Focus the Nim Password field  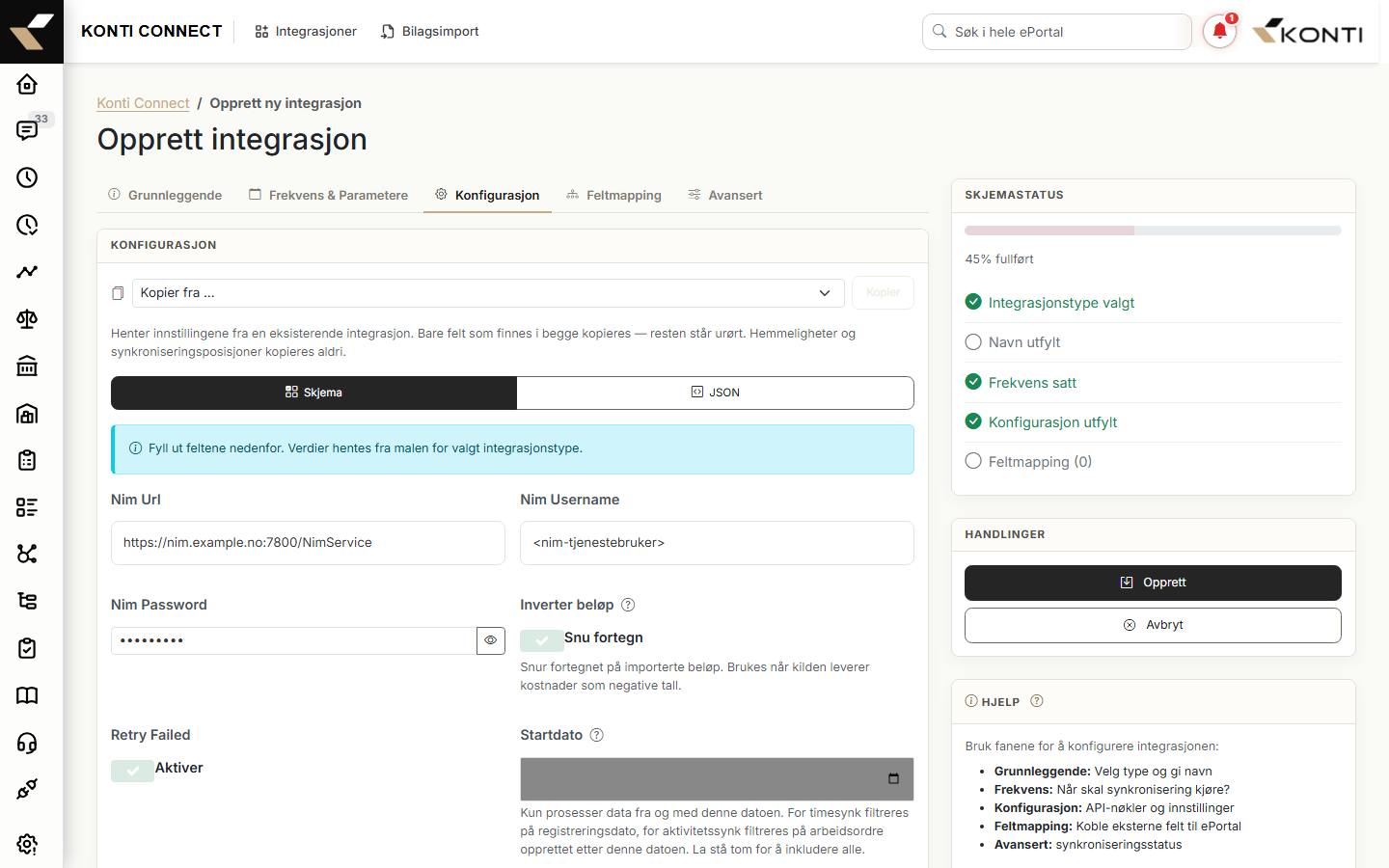(x=294, y=640)
